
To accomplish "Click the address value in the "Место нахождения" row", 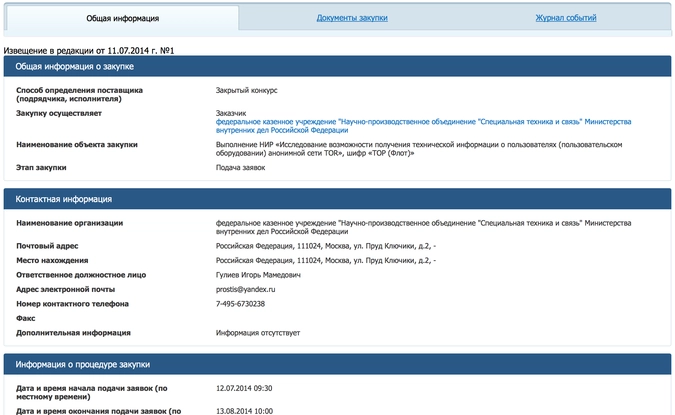I will (x=326, y=260).
